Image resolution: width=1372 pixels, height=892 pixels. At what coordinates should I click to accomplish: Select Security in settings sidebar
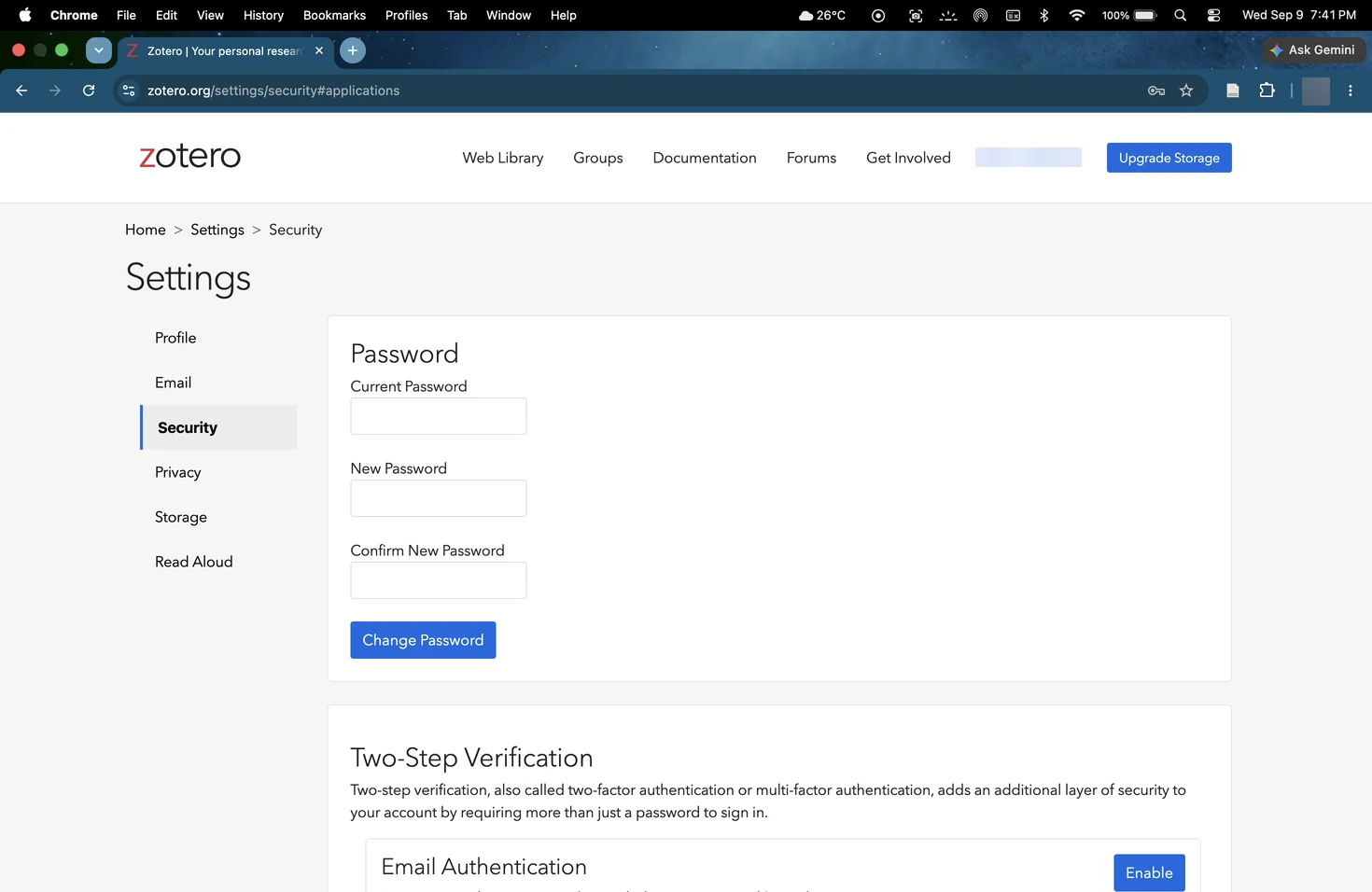tap(218, 427)
